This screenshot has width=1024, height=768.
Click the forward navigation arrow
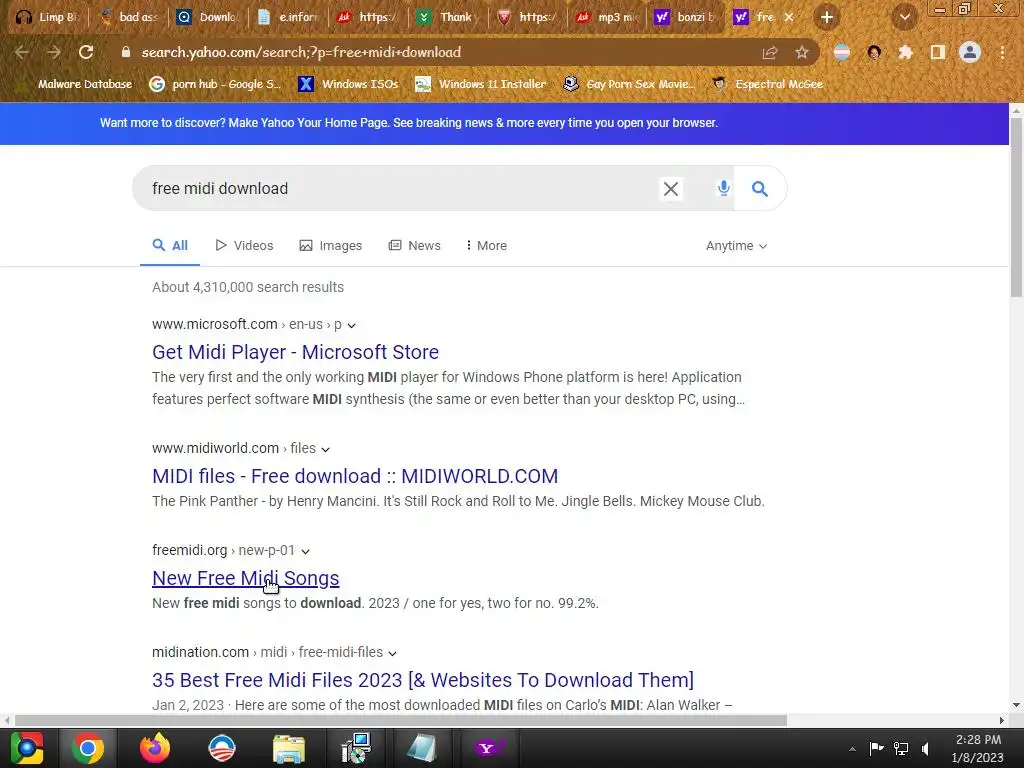(54, 52)
